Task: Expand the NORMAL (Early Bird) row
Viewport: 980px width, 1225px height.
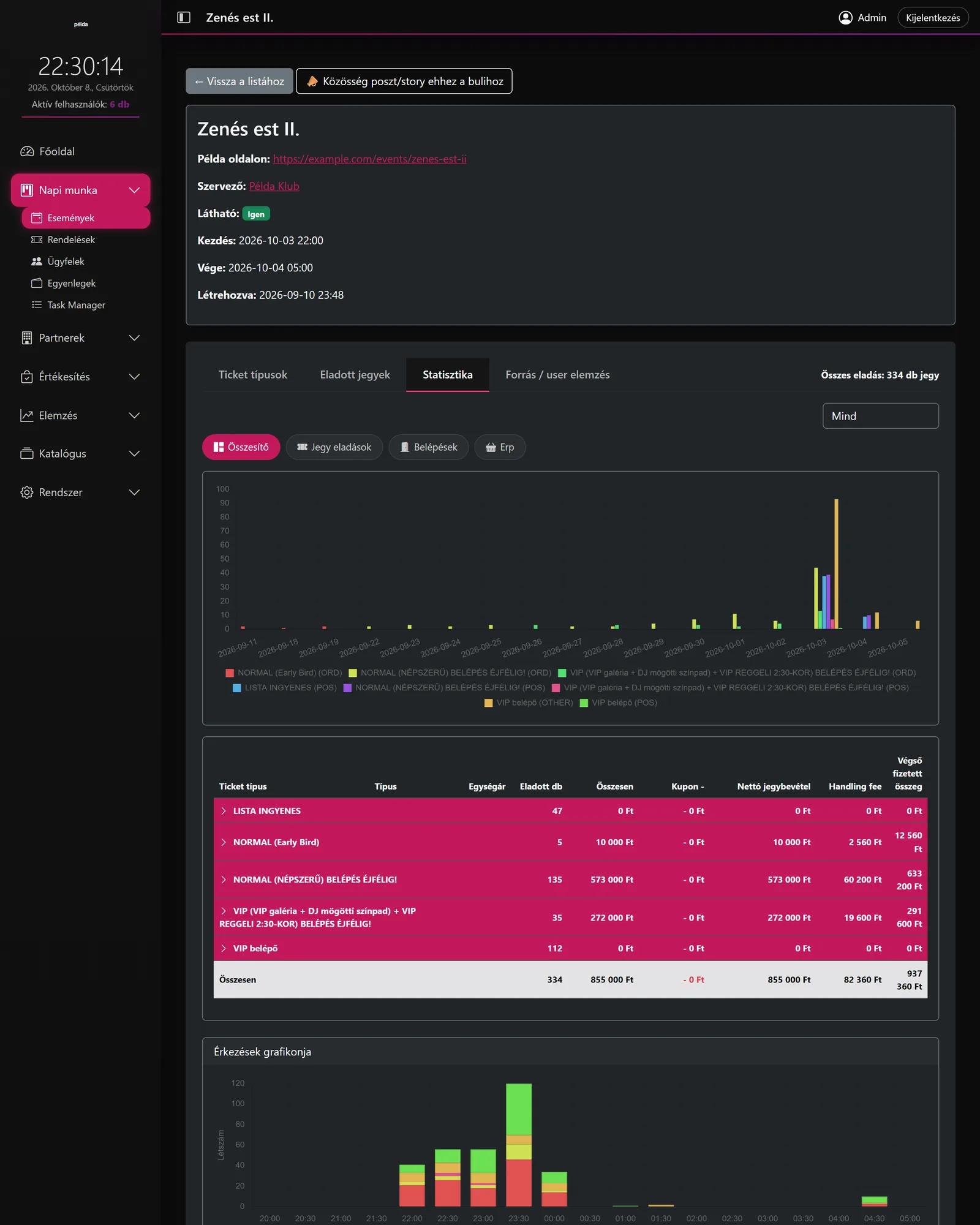Action: [x=570, y=842]
